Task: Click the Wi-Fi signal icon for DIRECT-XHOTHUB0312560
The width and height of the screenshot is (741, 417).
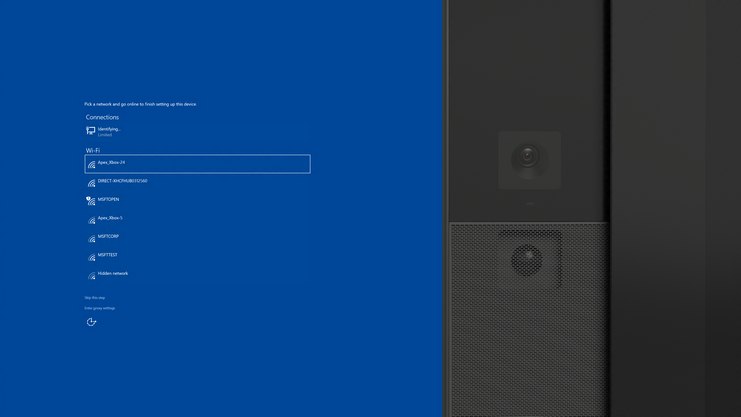Action: [91, 183]
